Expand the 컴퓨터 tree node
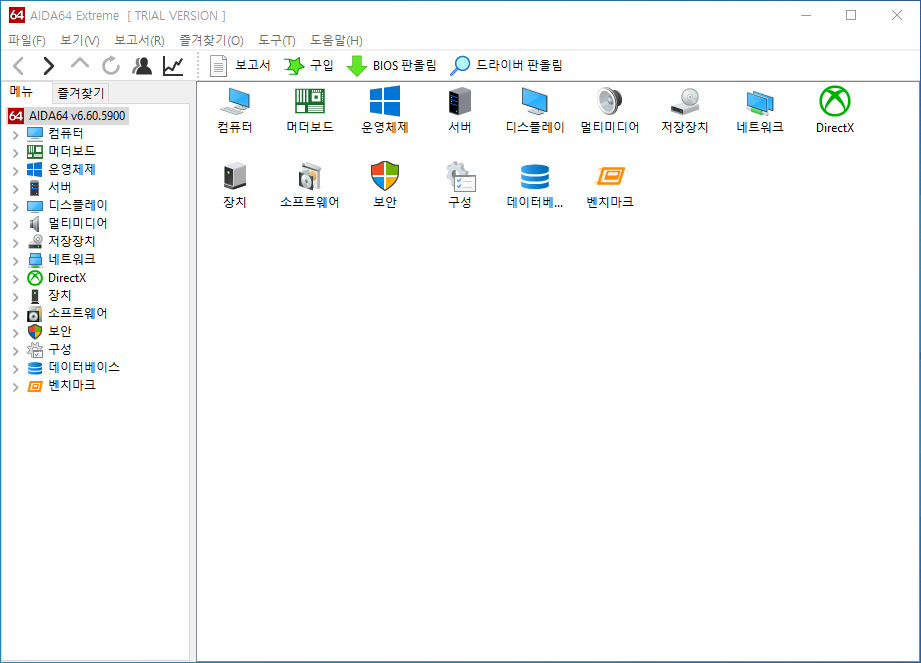Viewport: 921px width, 663px height. [x=15, y=134]
